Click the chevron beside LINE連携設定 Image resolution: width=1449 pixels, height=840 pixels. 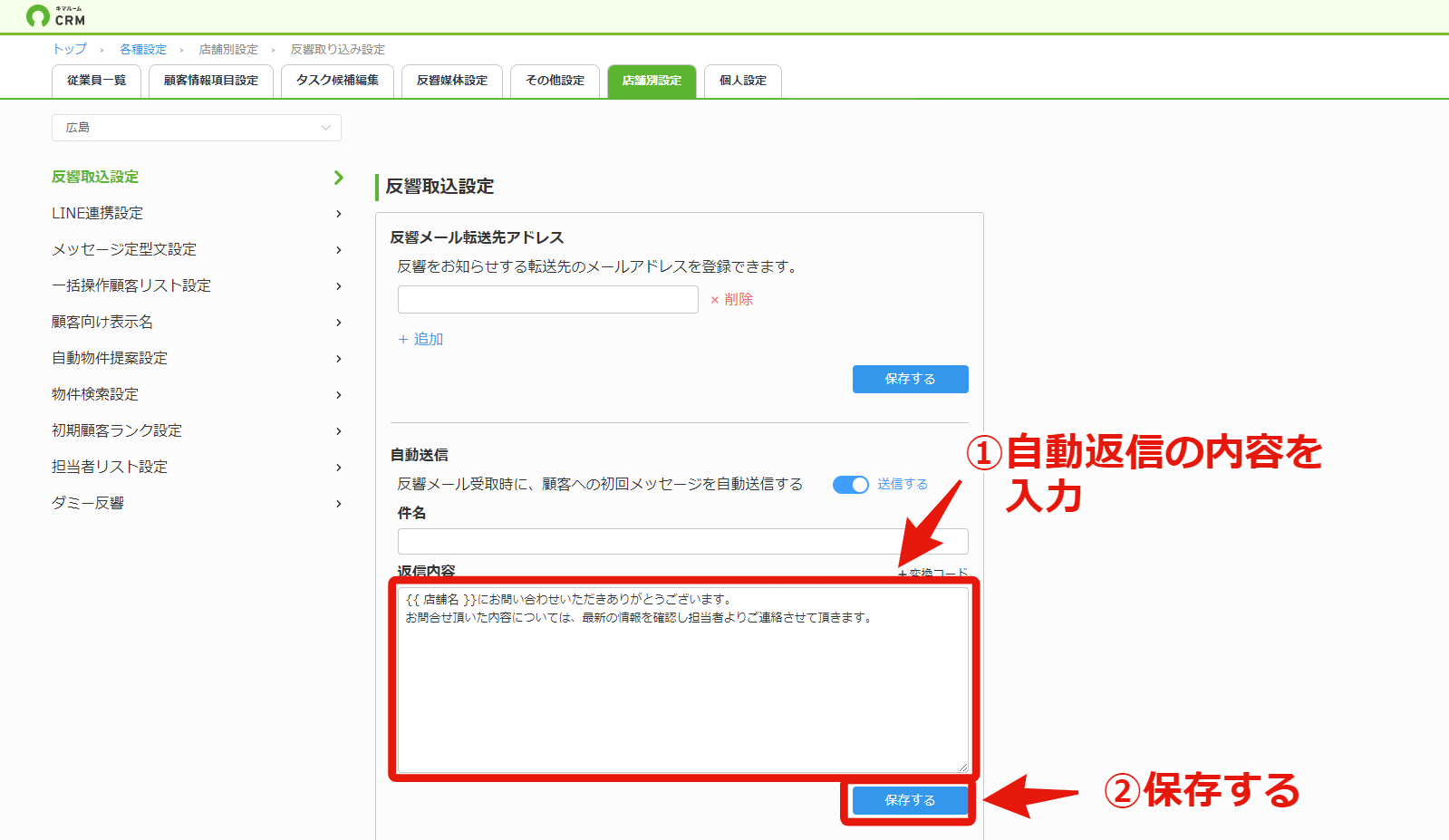[x=339, y=214]
